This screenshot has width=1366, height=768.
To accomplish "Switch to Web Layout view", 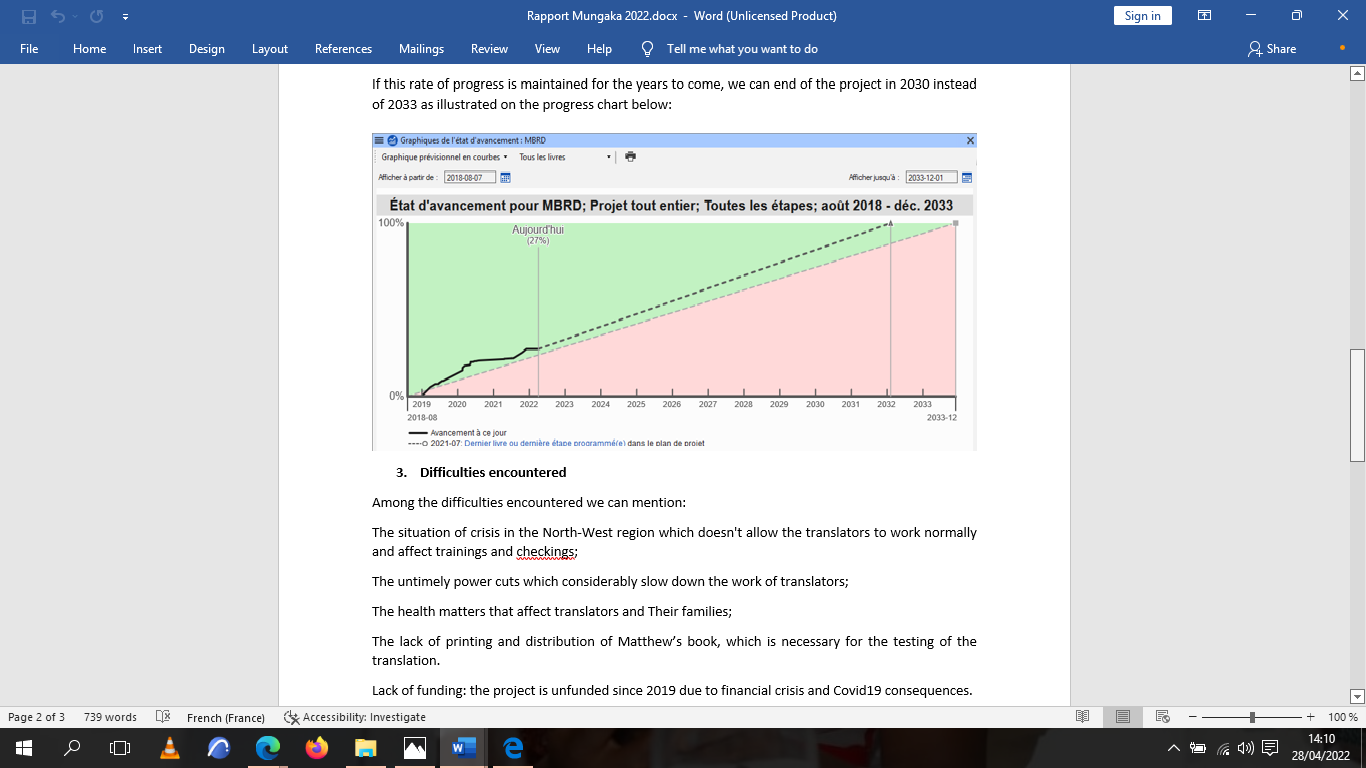I will (1163, 717).
